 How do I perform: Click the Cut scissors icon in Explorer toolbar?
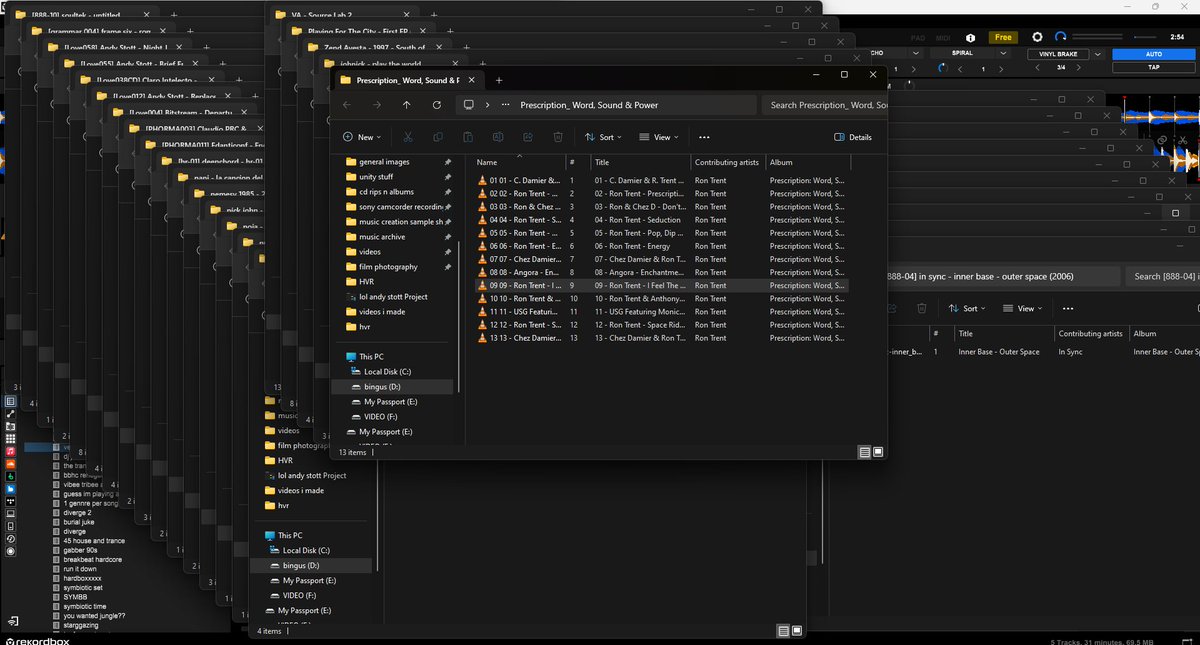[408, 137]
